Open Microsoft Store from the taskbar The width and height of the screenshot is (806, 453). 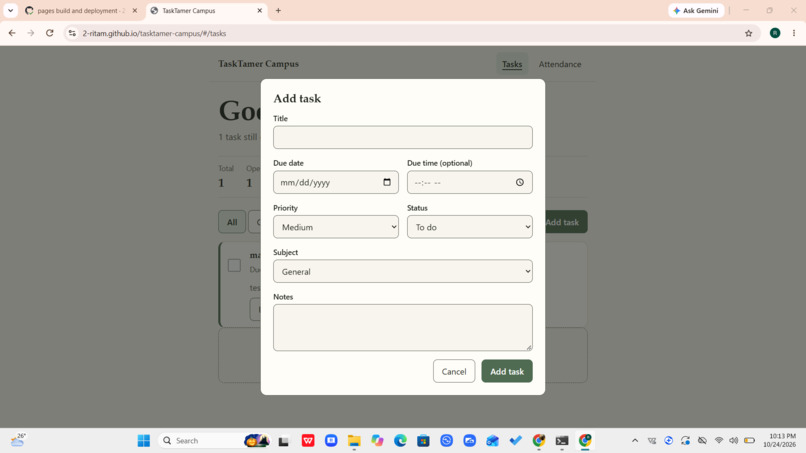click(423, 441)
